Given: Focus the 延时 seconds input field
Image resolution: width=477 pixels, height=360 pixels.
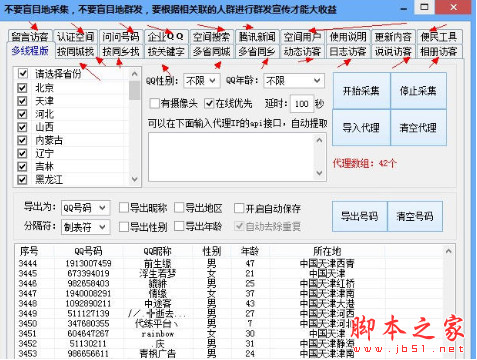Looking at the screenshot, I should [302, 104].
